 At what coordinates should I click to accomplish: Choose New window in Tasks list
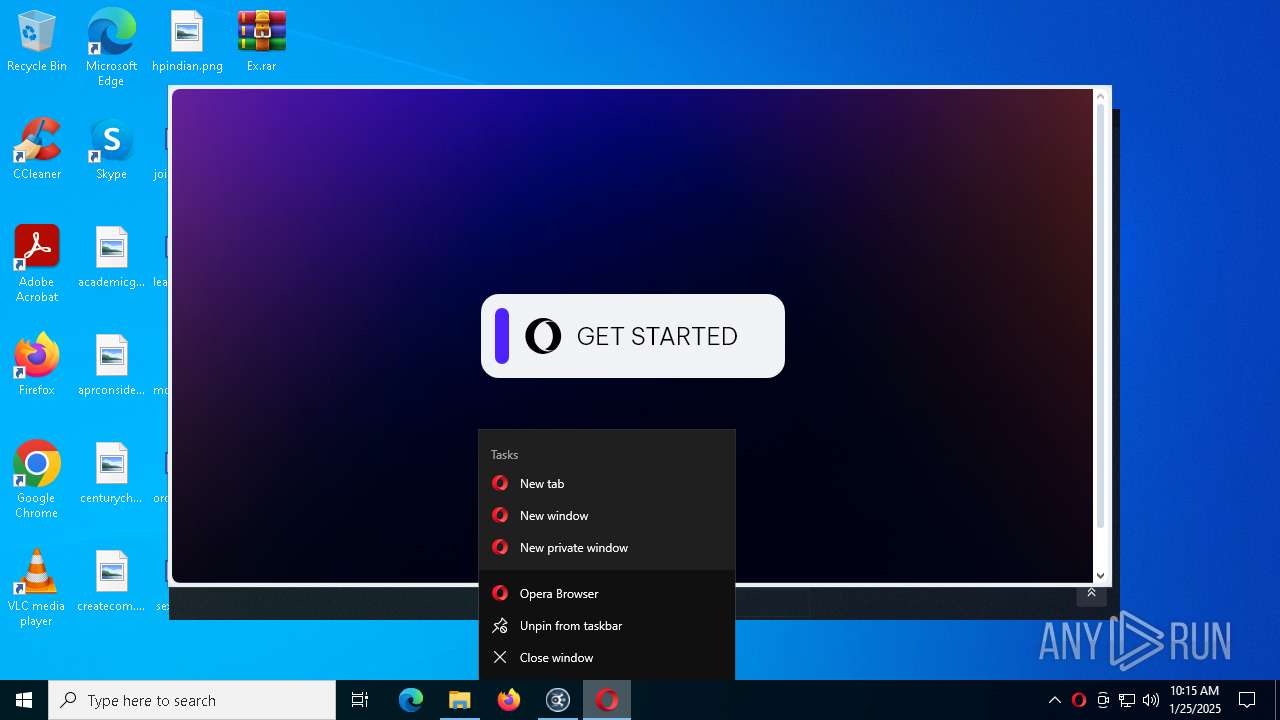click(x=607, y=516)
